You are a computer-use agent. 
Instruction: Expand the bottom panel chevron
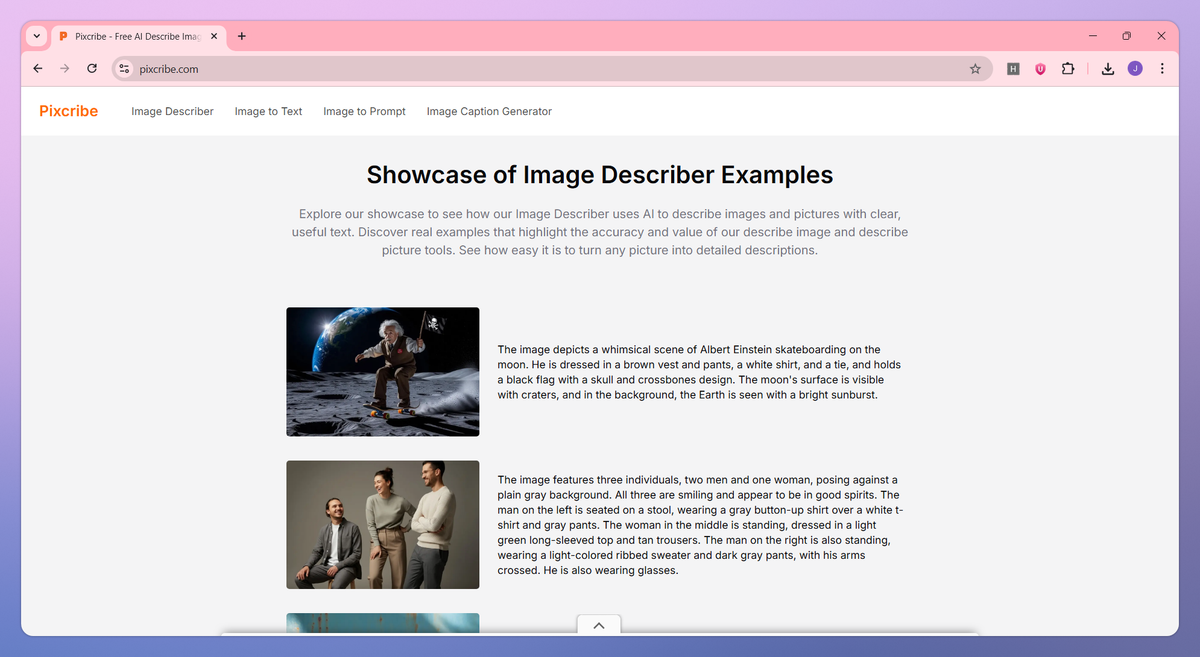click(599, 625)
